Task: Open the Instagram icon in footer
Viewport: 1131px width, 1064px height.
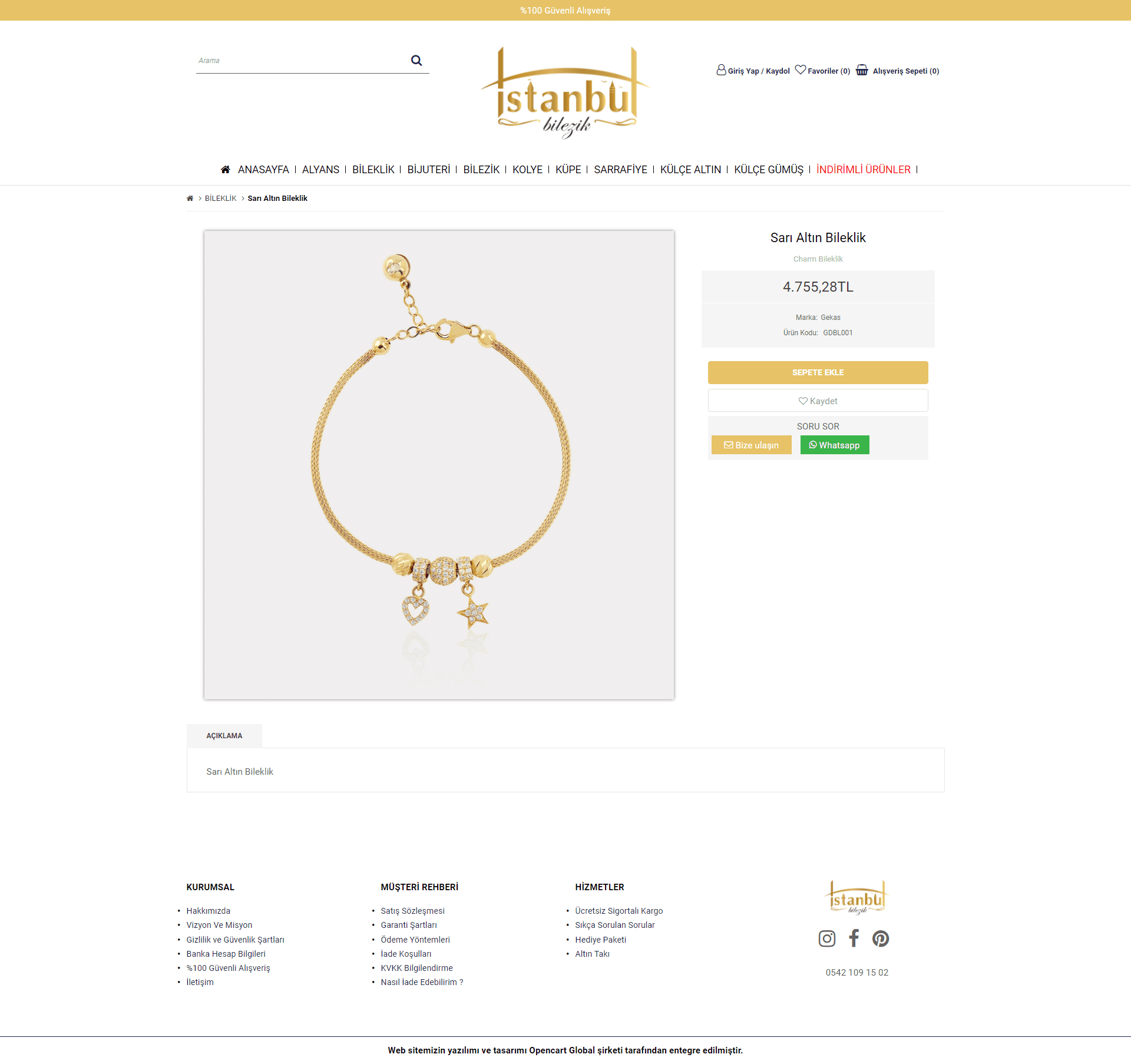Action: click(x=827, y=939)
